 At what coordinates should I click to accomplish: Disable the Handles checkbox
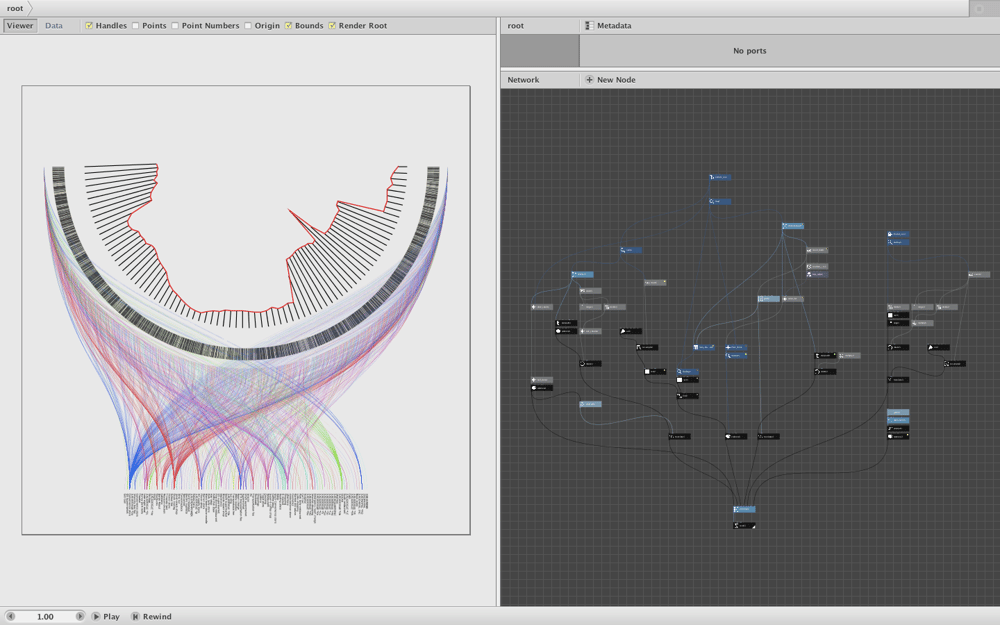(x=89, y=26)
